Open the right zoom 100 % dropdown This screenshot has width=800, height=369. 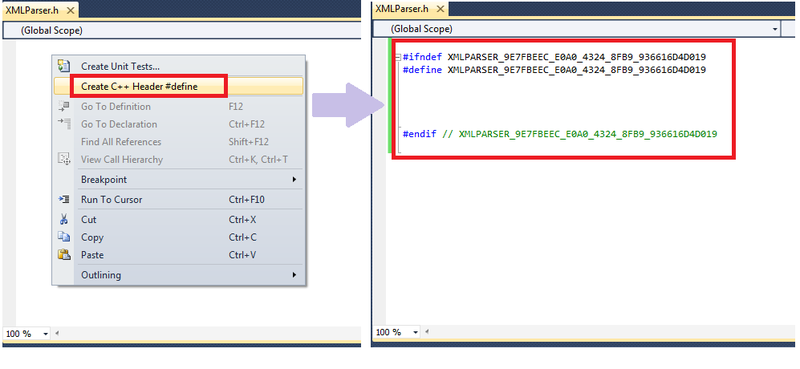(416, 332)
